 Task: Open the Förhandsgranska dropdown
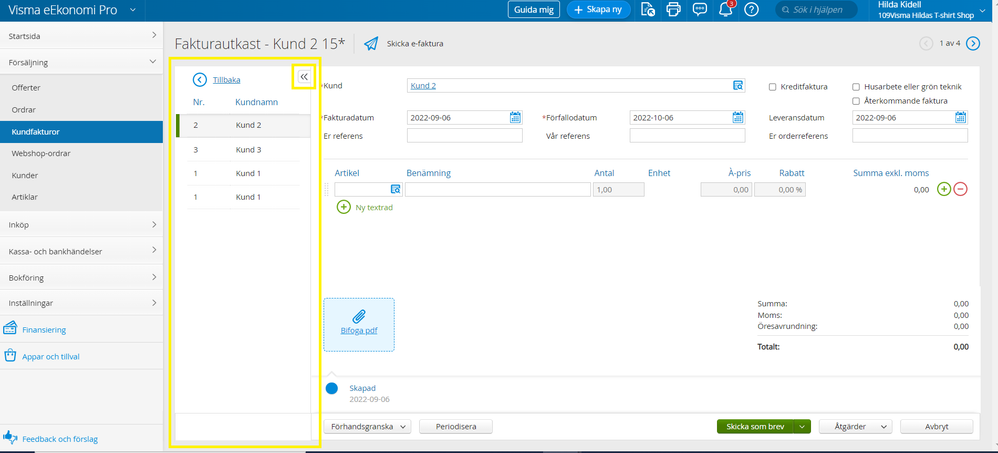pos(367,426)
